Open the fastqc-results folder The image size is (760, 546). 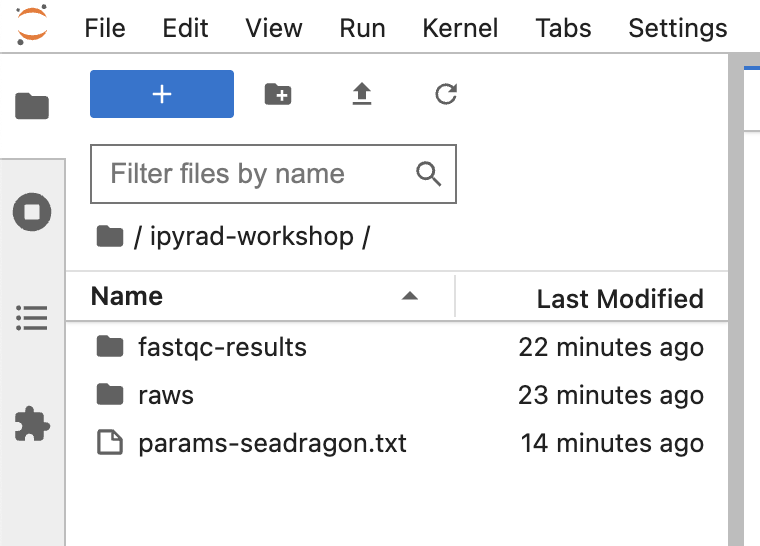pyautogui.click(x=222, y=347)
